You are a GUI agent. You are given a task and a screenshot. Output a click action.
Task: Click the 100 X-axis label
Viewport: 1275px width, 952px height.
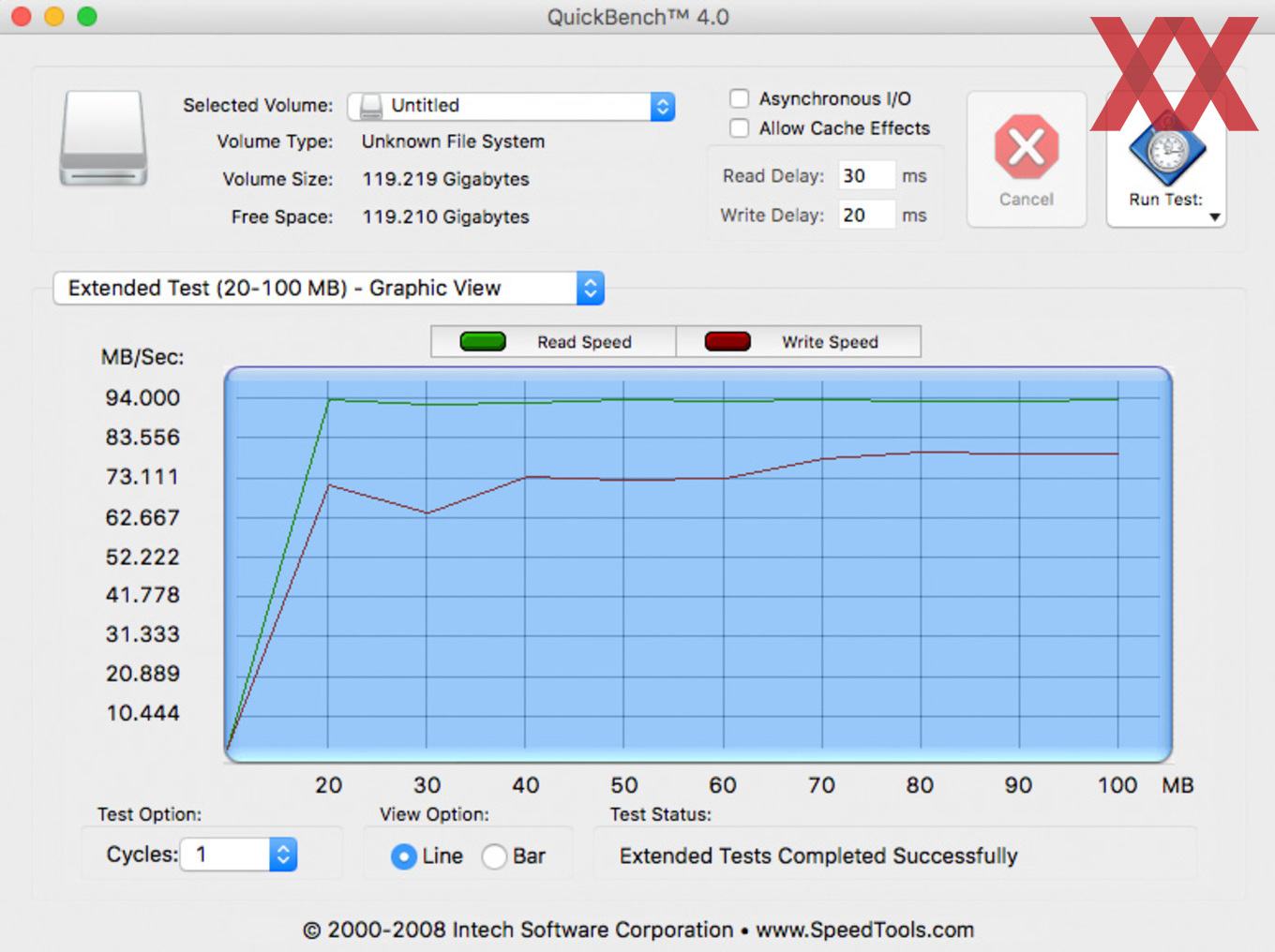[1117, 785]
